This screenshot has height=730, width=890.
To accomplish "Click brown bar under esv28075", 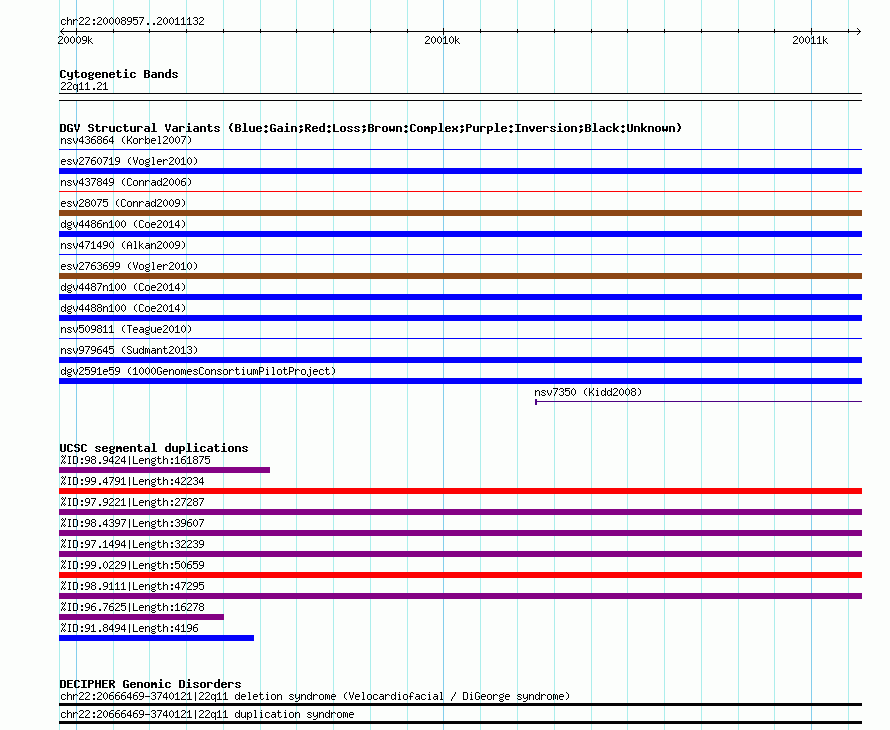I will tap(460, 213).
